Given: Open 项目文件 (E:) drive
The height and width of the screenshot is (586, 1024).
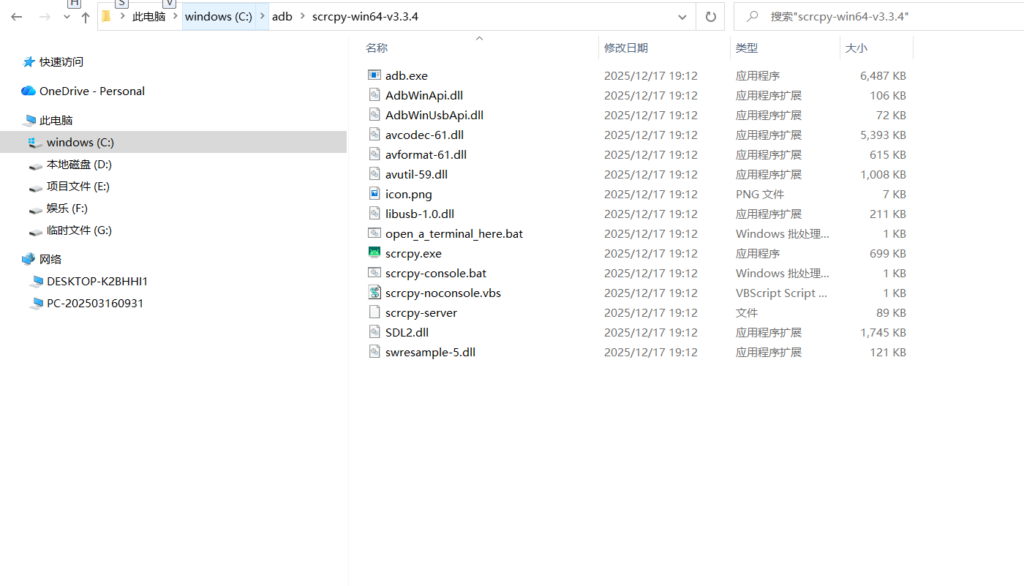Looking at the screenshot, I should (78, 186).
